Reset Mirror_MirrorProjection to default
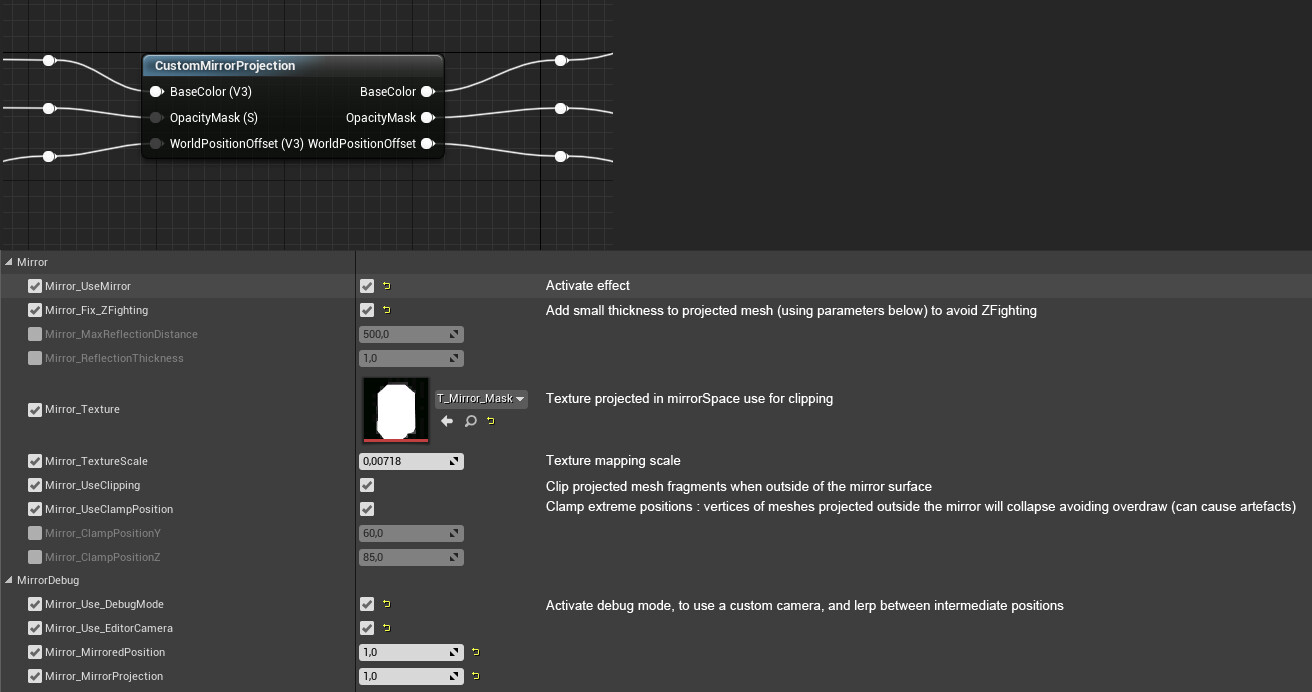The height and width of the screenshot is (692, 1312). 475,676
